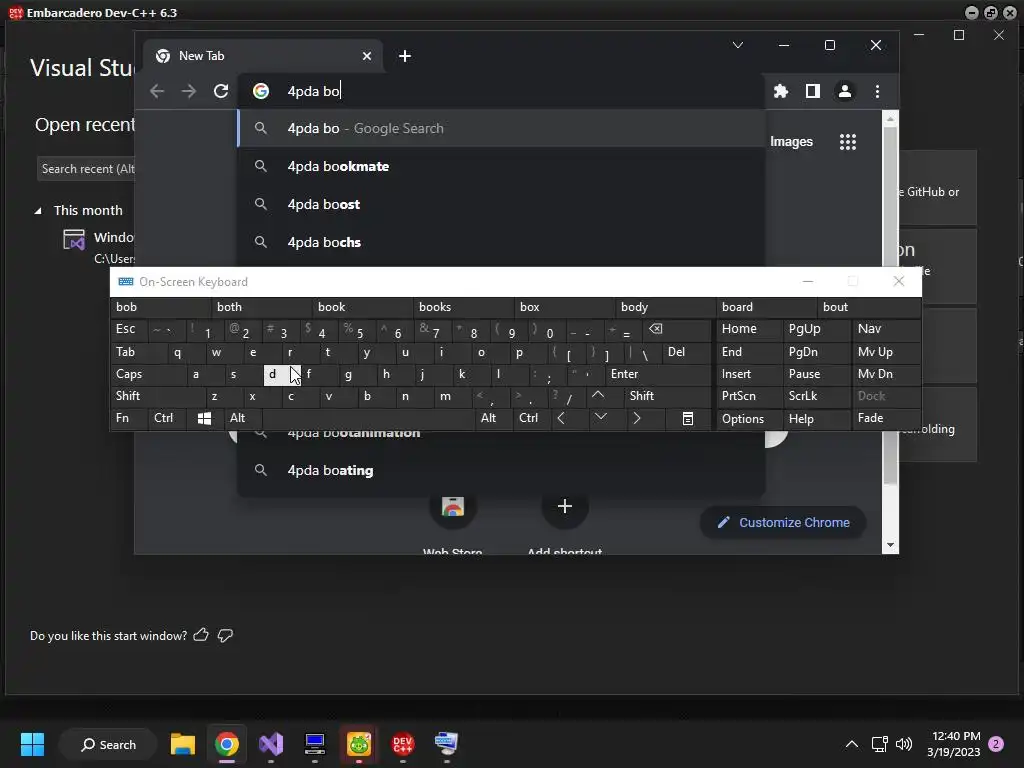Pick the word prediction 'book'

(x=363, y=307)
